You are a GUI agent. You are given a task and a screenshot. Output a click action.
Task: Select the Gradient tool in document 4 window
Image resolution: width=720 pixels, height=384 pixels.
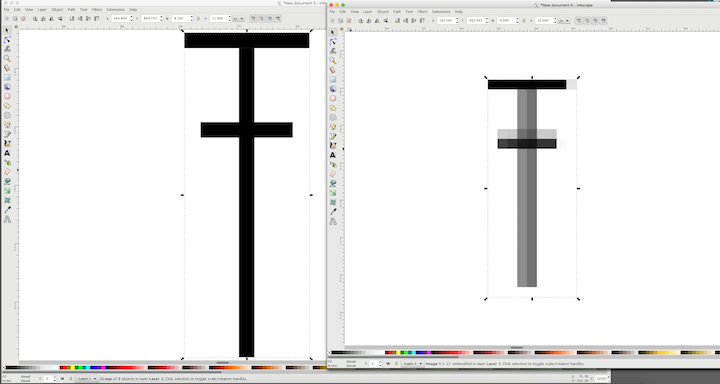point(333,192)
